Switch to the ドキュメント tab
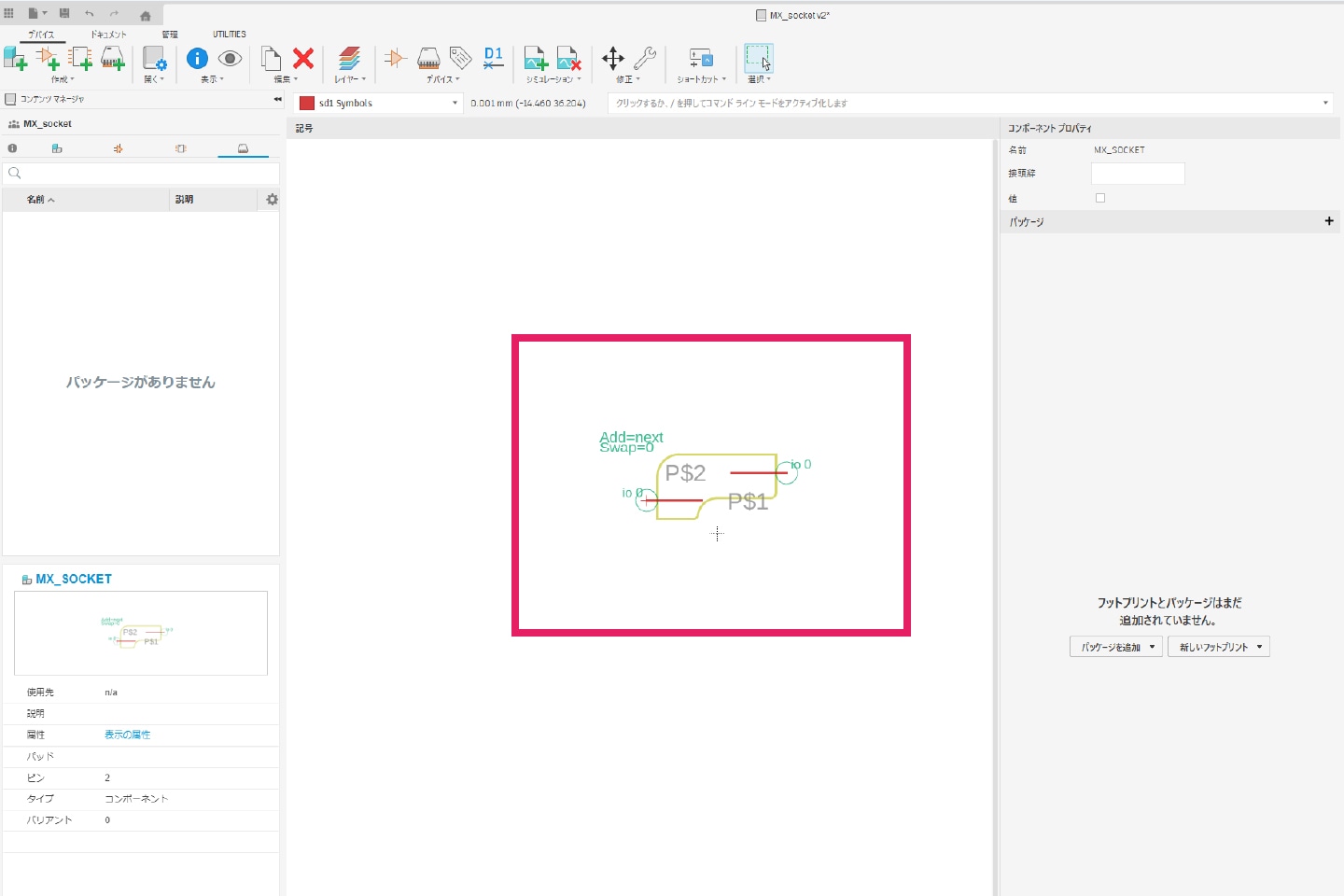The width and height of the screenshot is (1344, 896). click(108, 35)
